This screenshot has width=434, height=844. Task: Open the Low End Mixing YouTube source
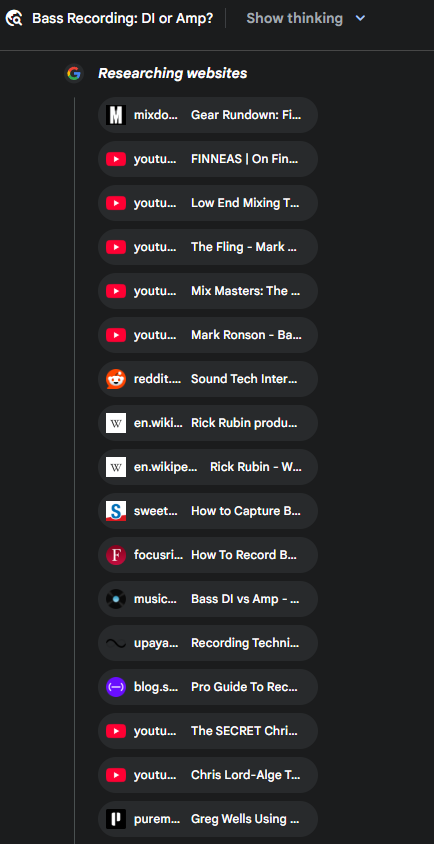[208, 203]
